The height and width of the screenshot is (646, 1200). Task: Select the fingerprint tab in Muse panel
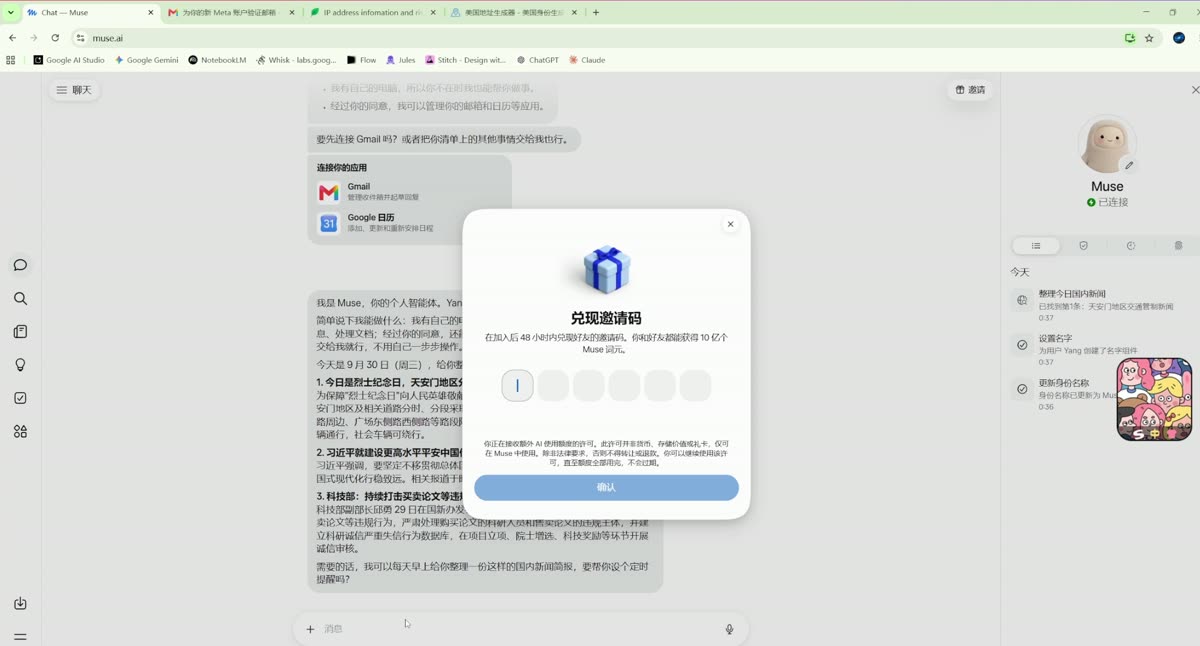pyautogui.click(x=1178, y=245)
